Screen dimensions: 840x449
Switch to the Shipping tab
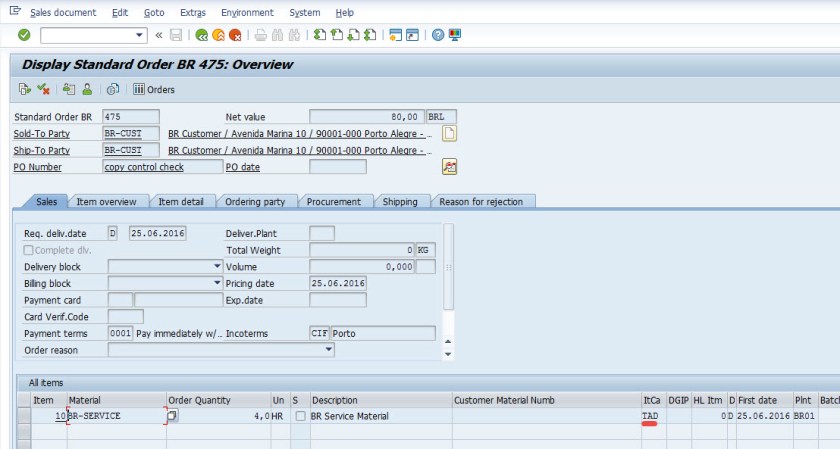click(400, 201)
